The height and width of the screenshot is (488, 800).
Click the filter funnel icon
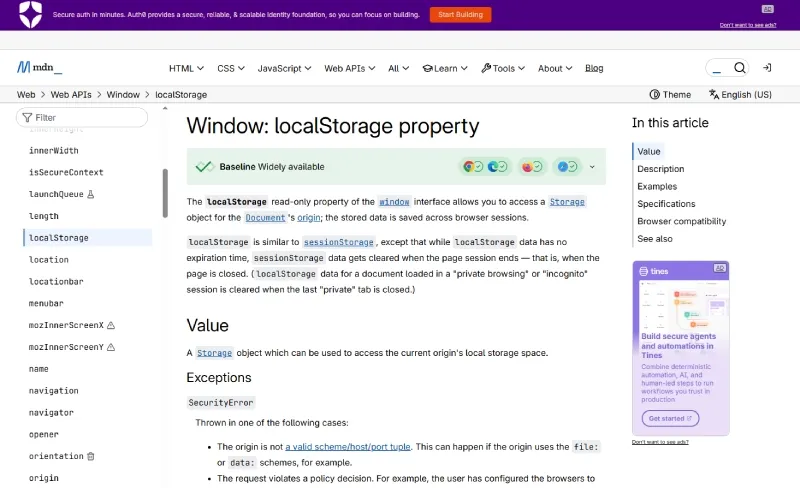(x=27, y=117)
